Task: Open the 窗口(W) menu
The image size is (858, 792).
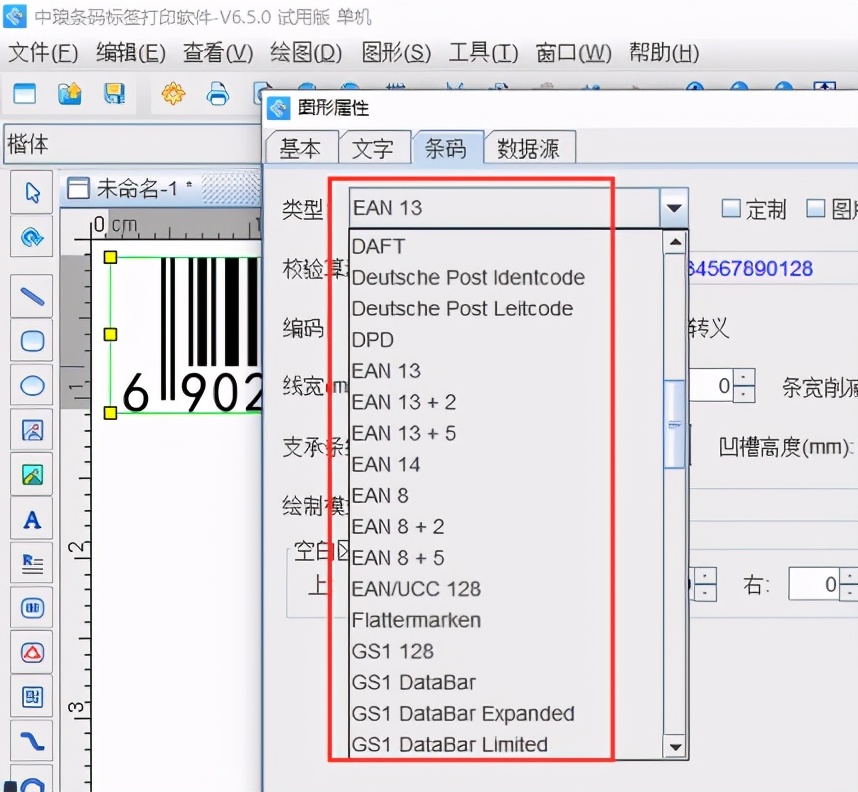Action: [x=573, y=53]
